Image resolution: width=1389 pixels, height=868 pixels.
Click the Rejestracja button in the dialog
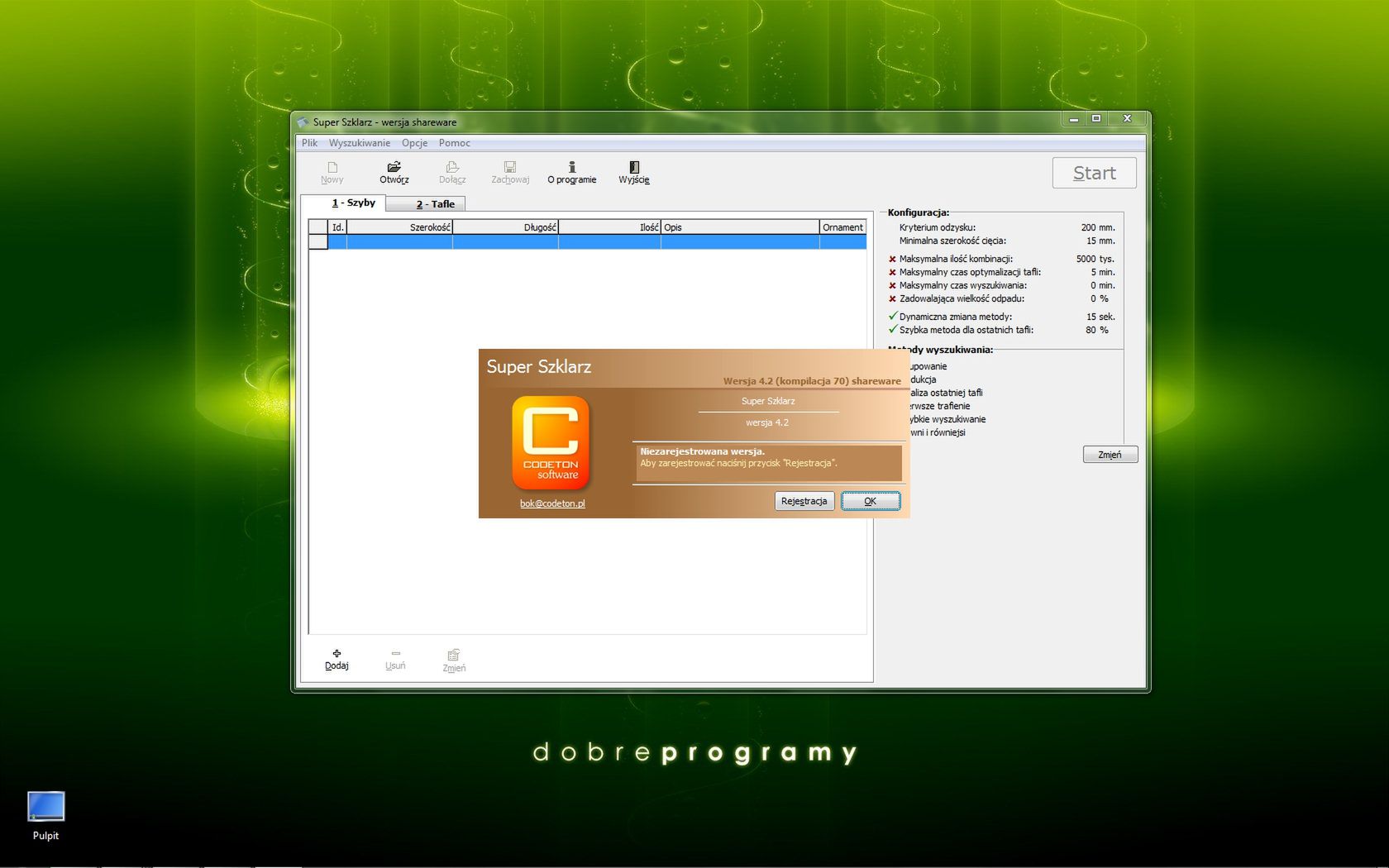[x=804, y=501]
